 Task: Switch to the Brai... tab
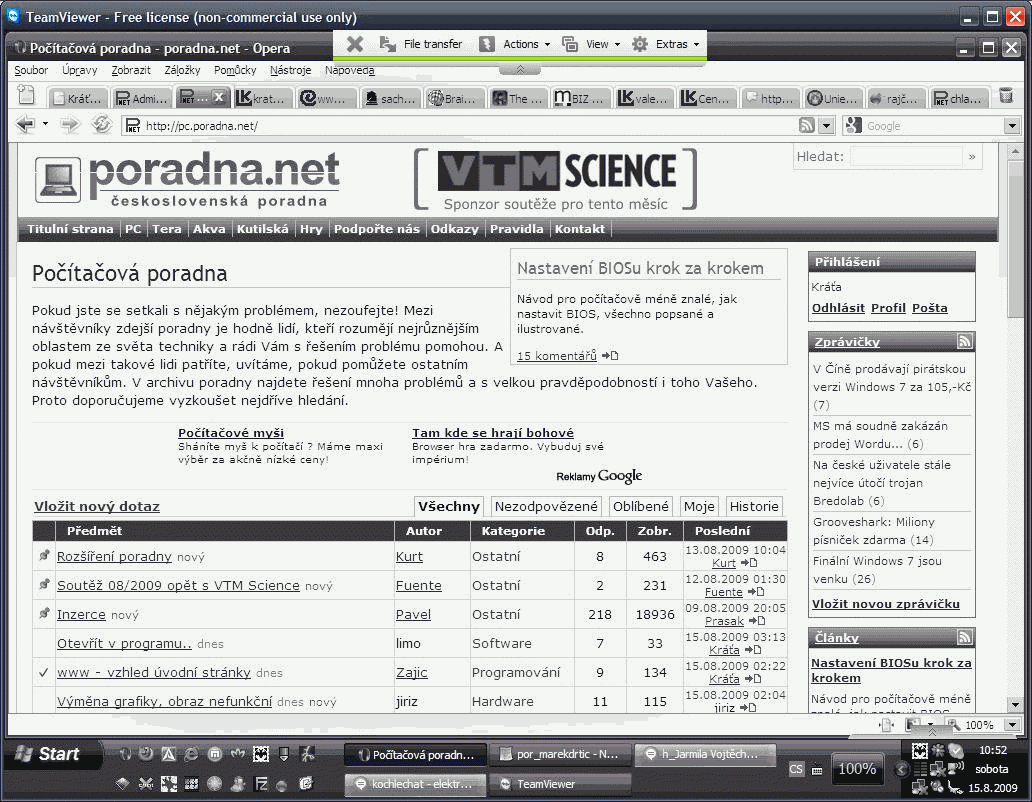pyautogui.click(x=455, y=98)
